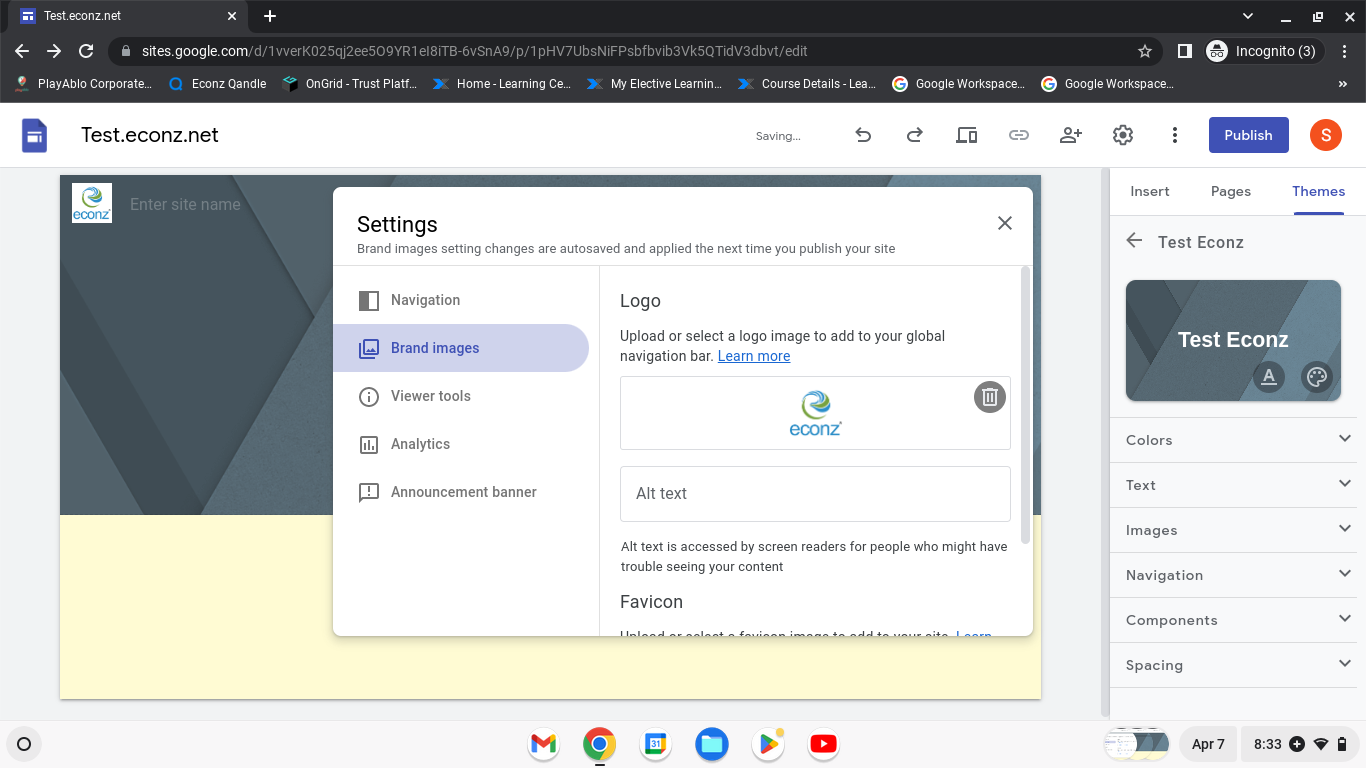The width and height of the screenshot is (1366, 768).
Task: Open the device preview icon
Action: coord(966,135)
